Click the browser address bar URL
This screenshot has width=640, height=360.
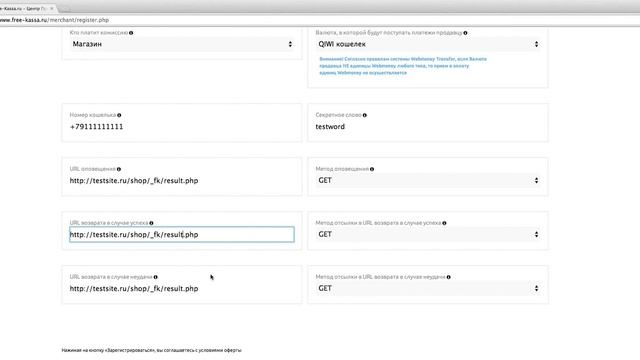[x=55, y=20]
